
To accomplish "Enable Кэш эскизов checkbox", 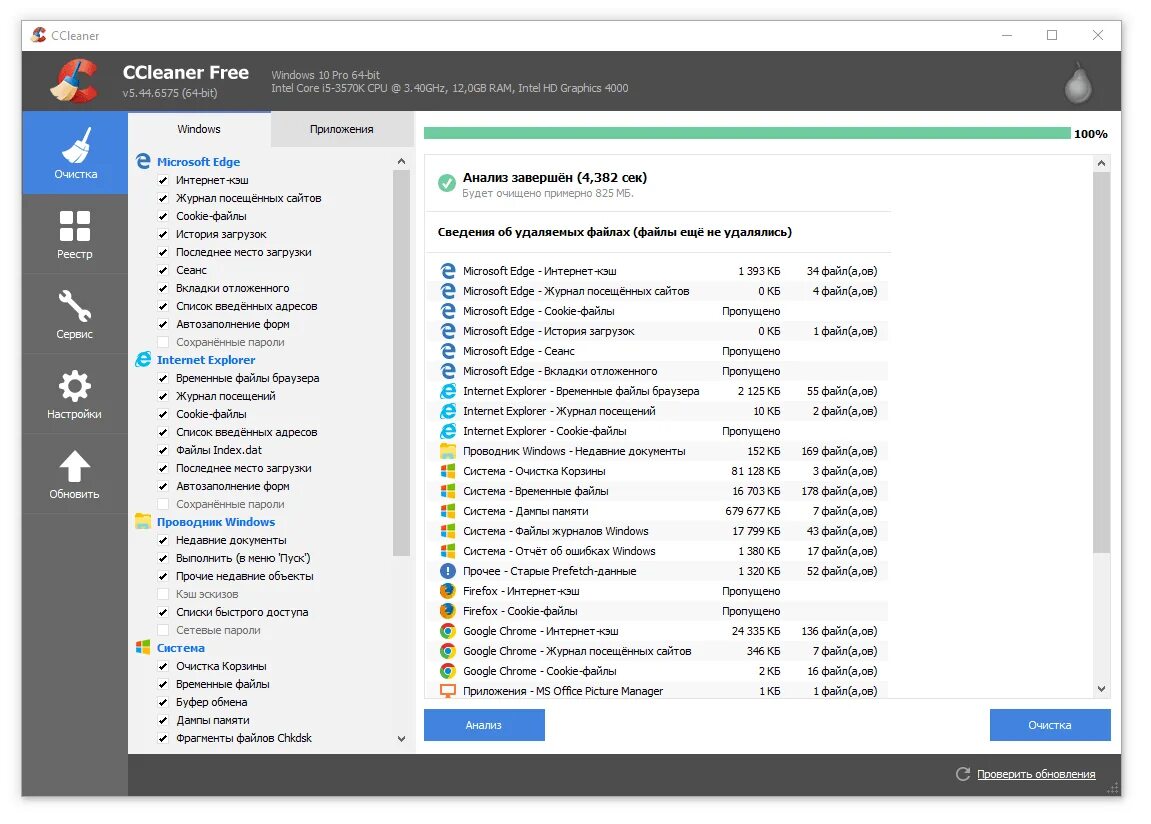I will coord(163,594).
